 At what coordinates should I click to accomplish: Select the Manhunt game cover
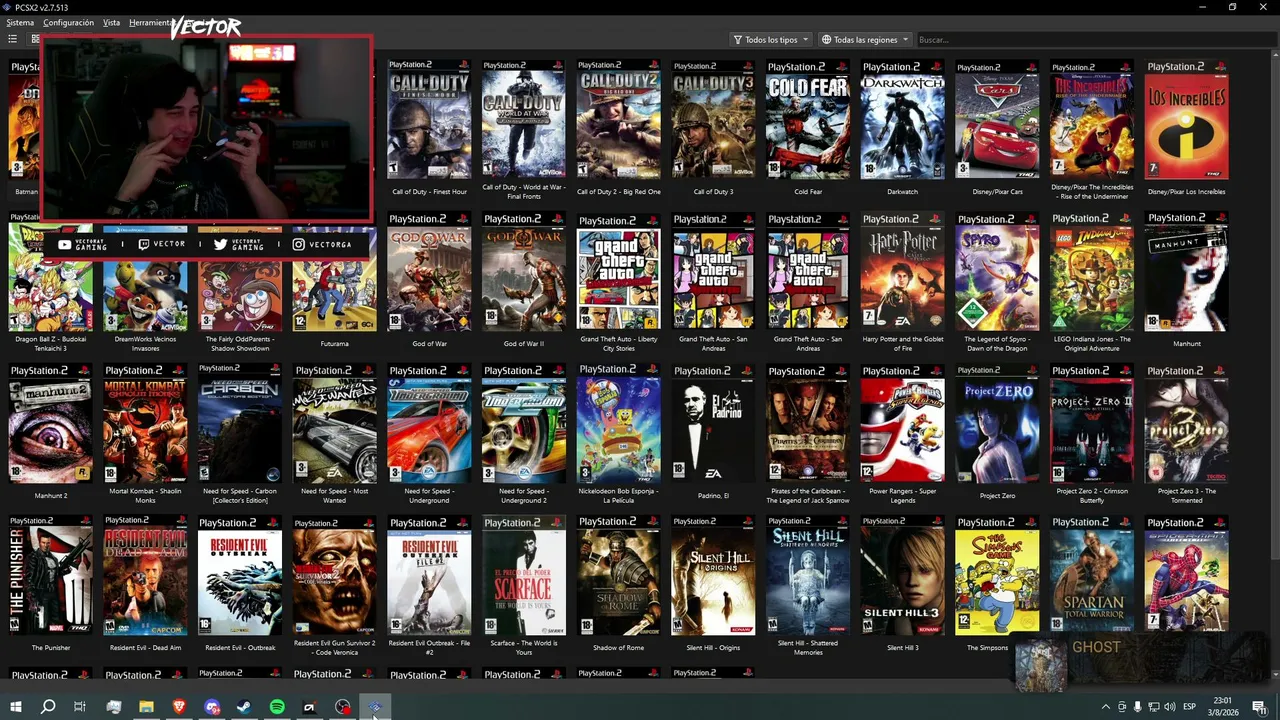tap(1186, 272)
